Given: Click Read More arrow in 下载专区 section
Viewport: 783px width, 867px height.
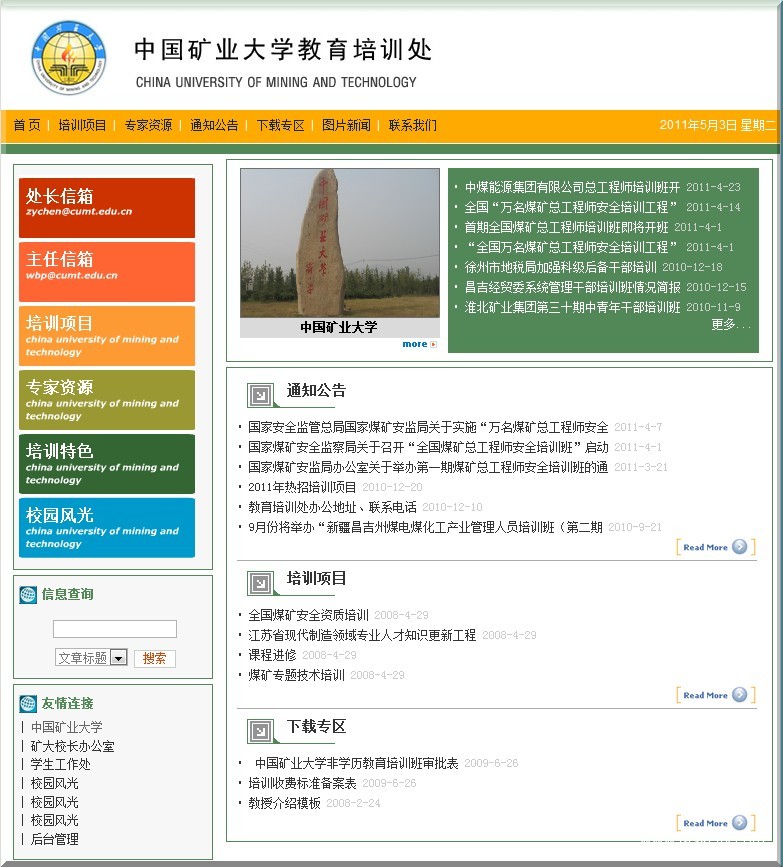Looking at the screenshot, I should tap(739, 822).
